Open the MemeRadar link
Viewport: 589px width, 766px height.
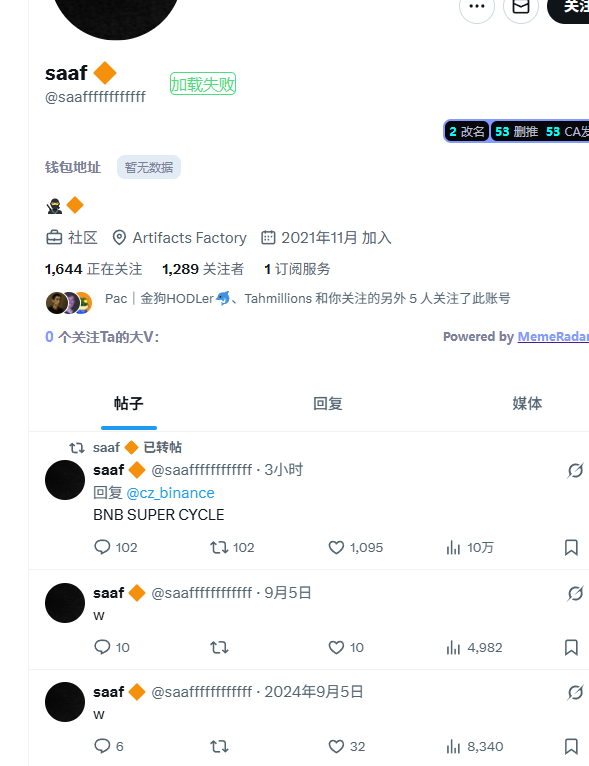click(553, 337)
